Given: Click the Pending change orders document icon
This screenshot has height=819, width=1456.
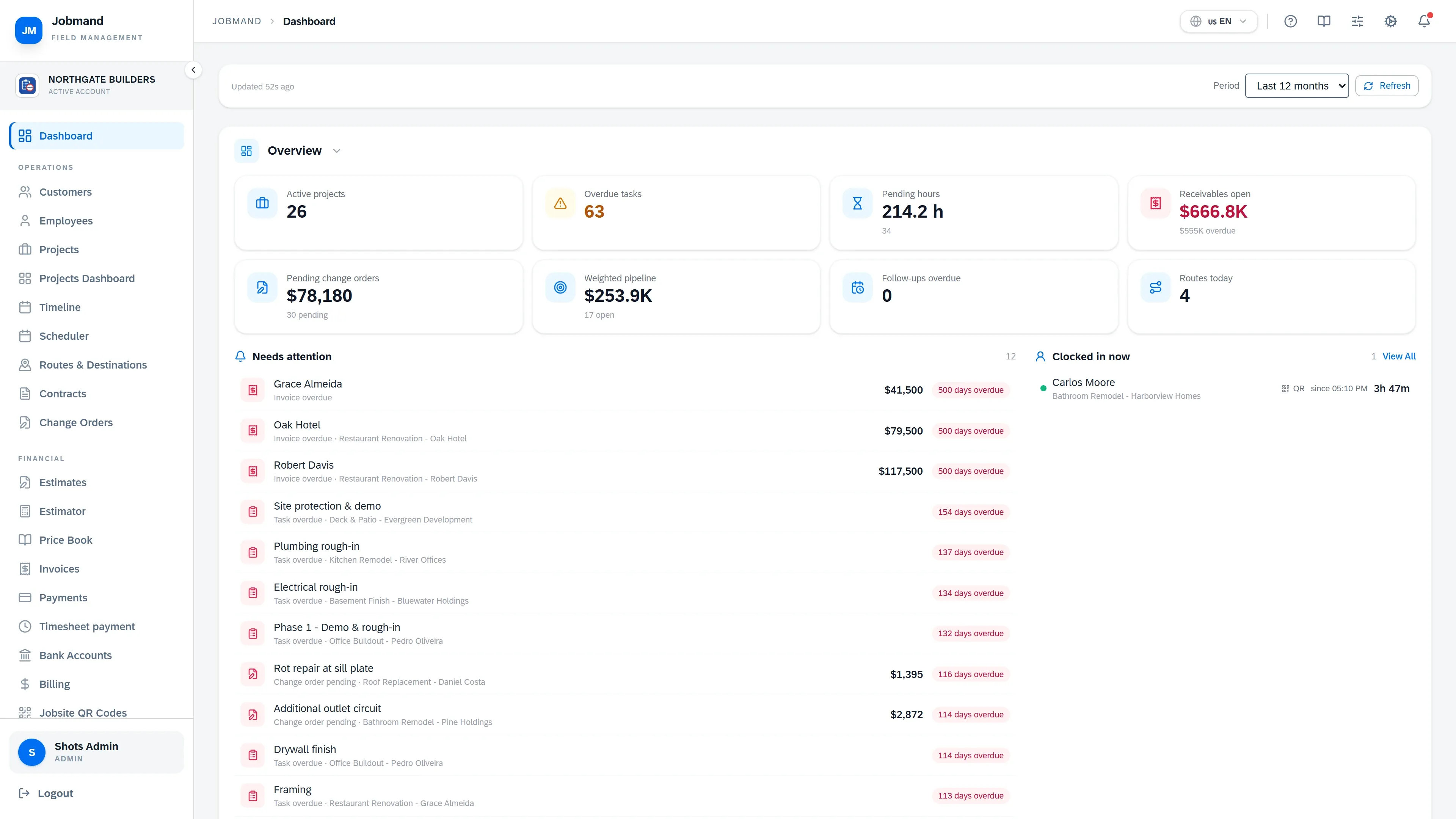Looking at the screenshot, I should (x=262, y=287).
